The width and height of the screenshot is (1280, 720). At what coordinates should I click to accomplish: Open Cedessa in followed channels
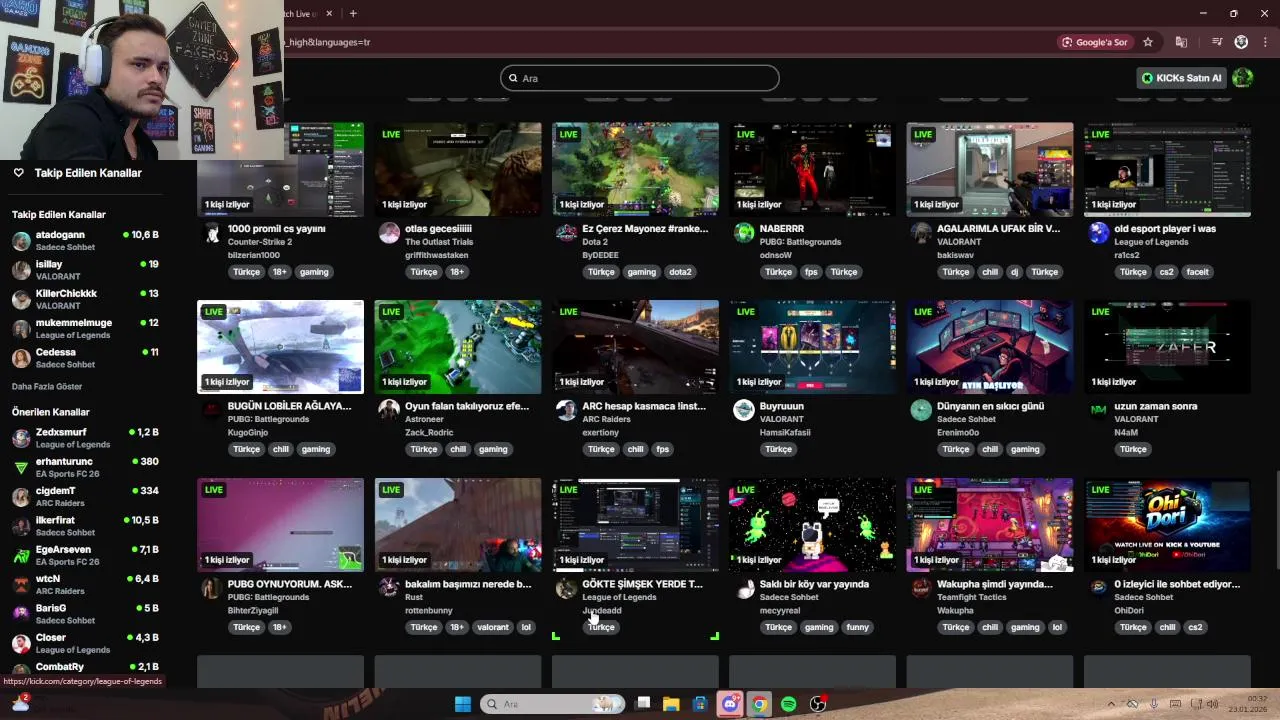tap(85, 358)
